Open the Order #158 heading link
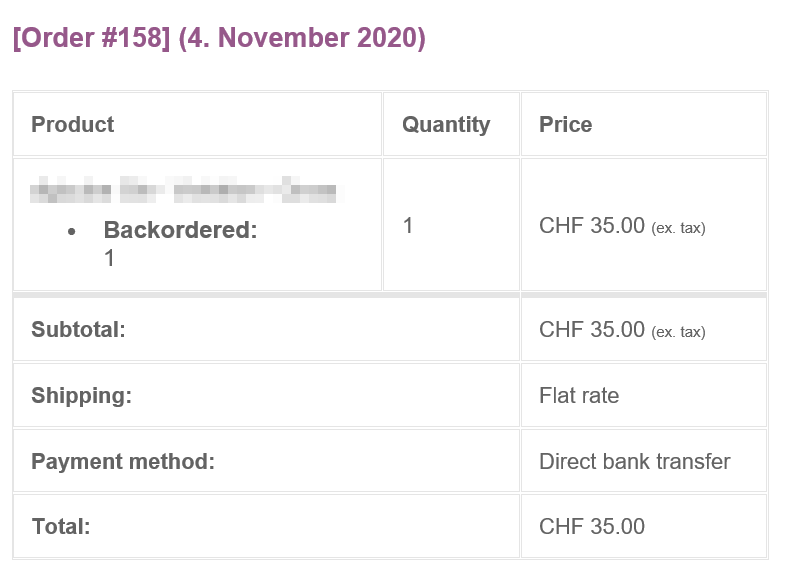786x574 pixels. pos(91,38)
